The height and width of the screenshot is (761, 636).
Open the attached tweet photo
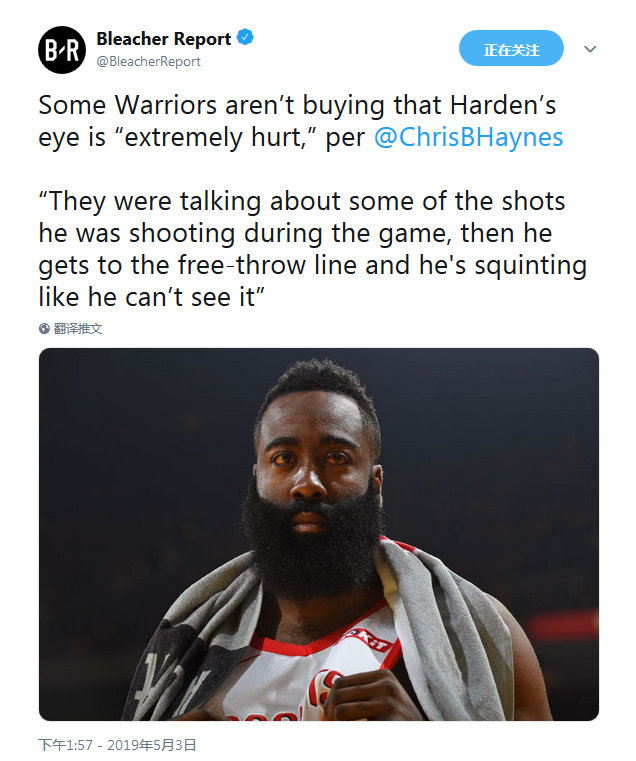(x=318, y=534)
